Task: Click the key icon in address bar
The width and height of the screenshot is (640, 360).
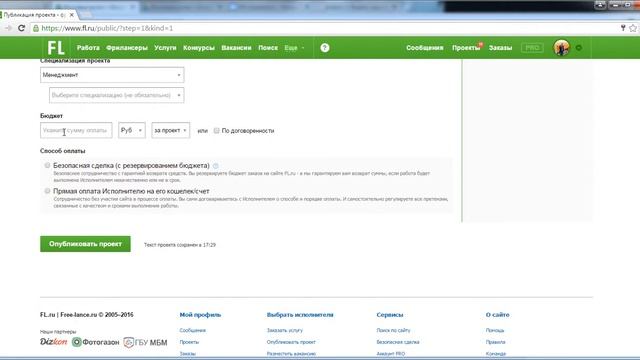Action: pyautogui.click(x=623, y=28)
